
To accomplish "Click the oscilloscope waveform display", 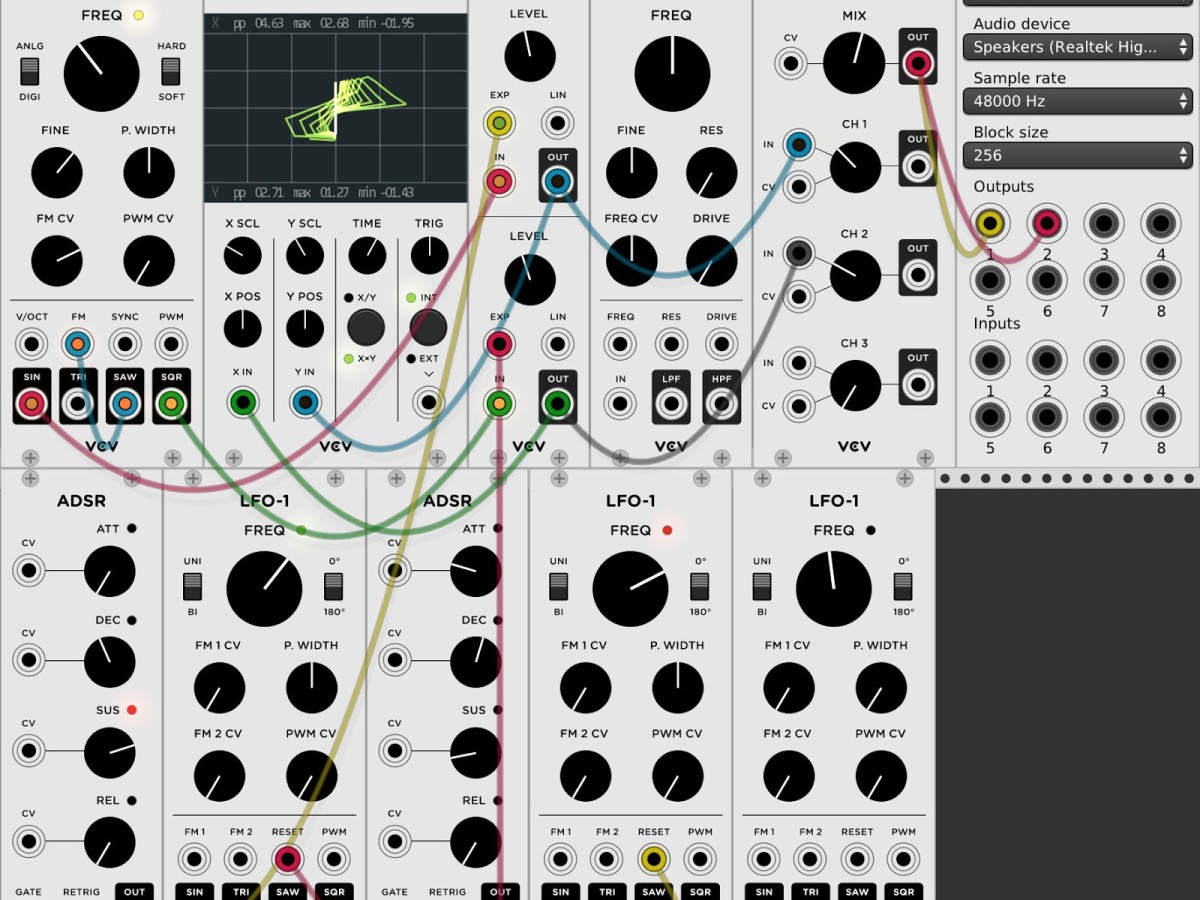I will (336, 108).
